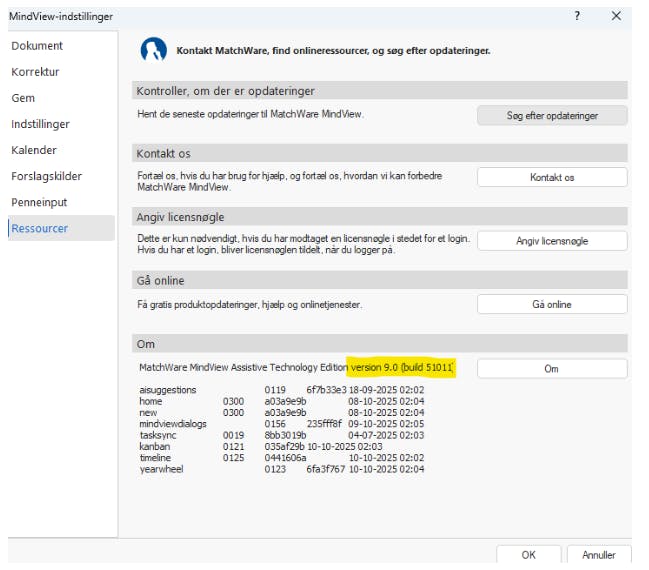The height and width of the screenshot is (570, 649).
Task: Click the help question mark icon
Action: [x=577, y=16]
